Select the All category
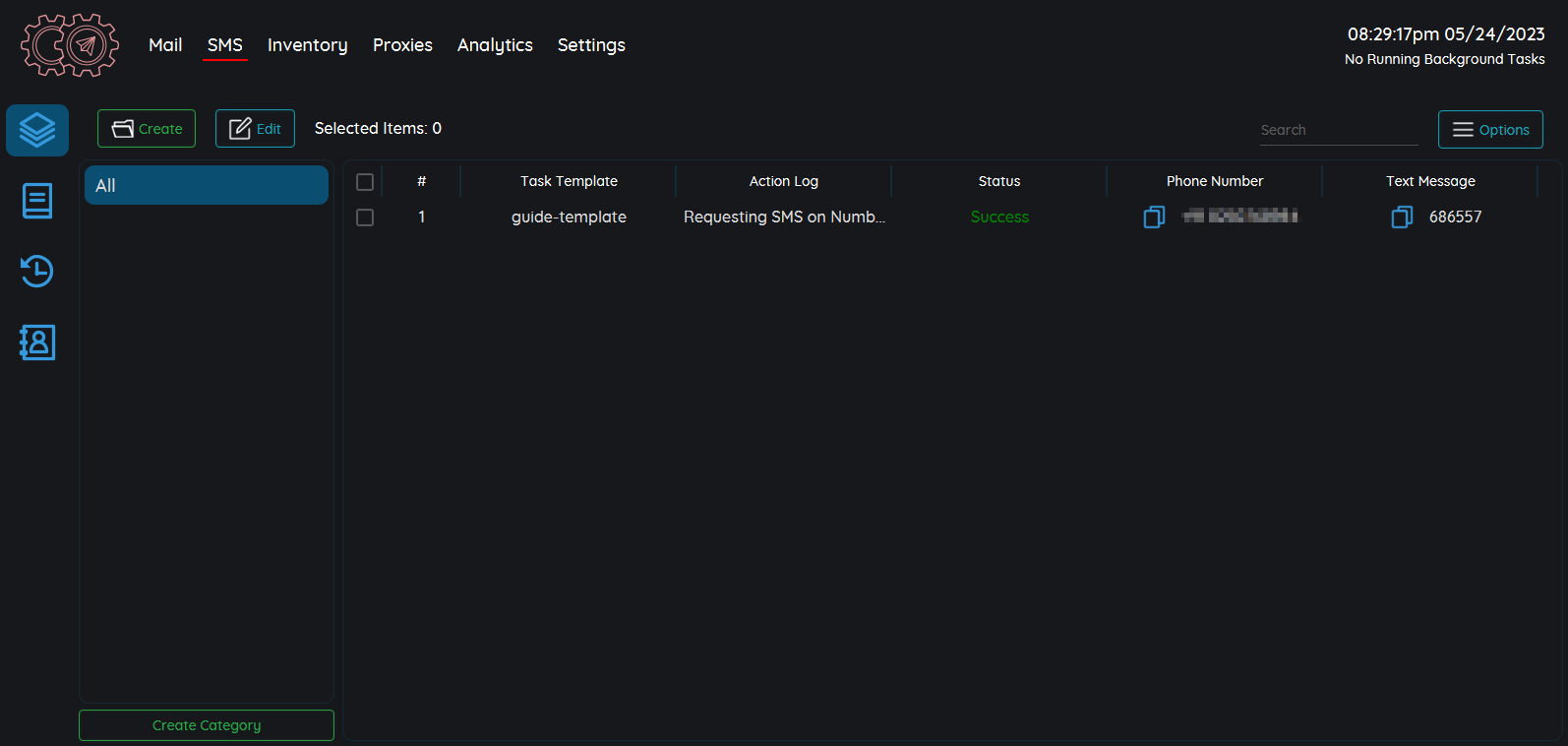 click(207, 185)
